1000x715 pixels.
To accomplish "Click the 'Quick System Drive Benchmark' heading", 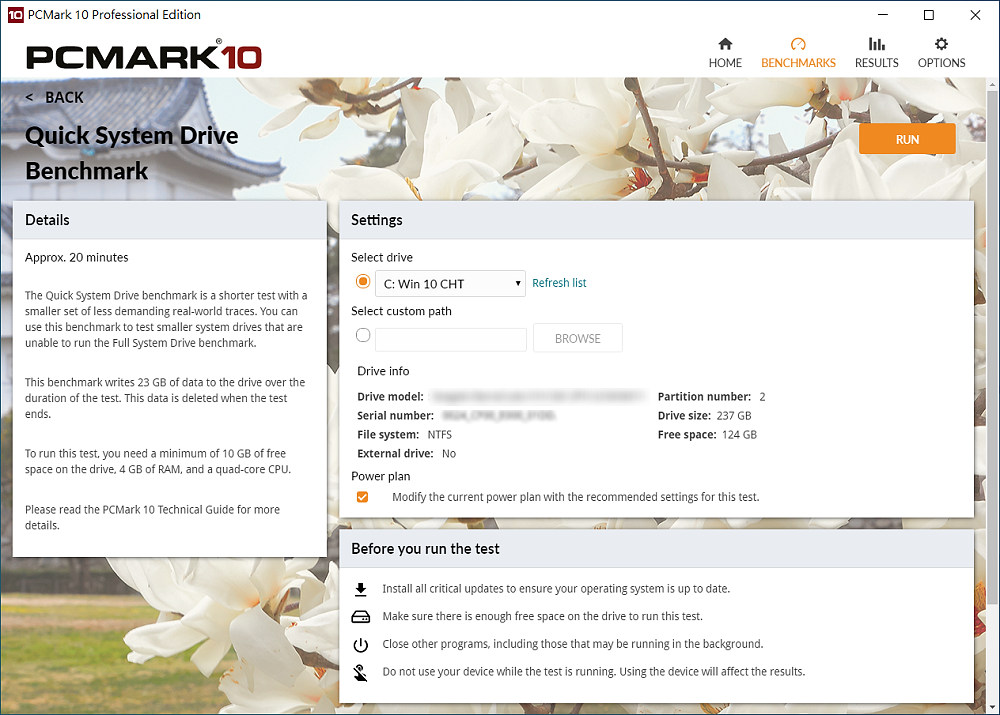I will tap(131, 153).
